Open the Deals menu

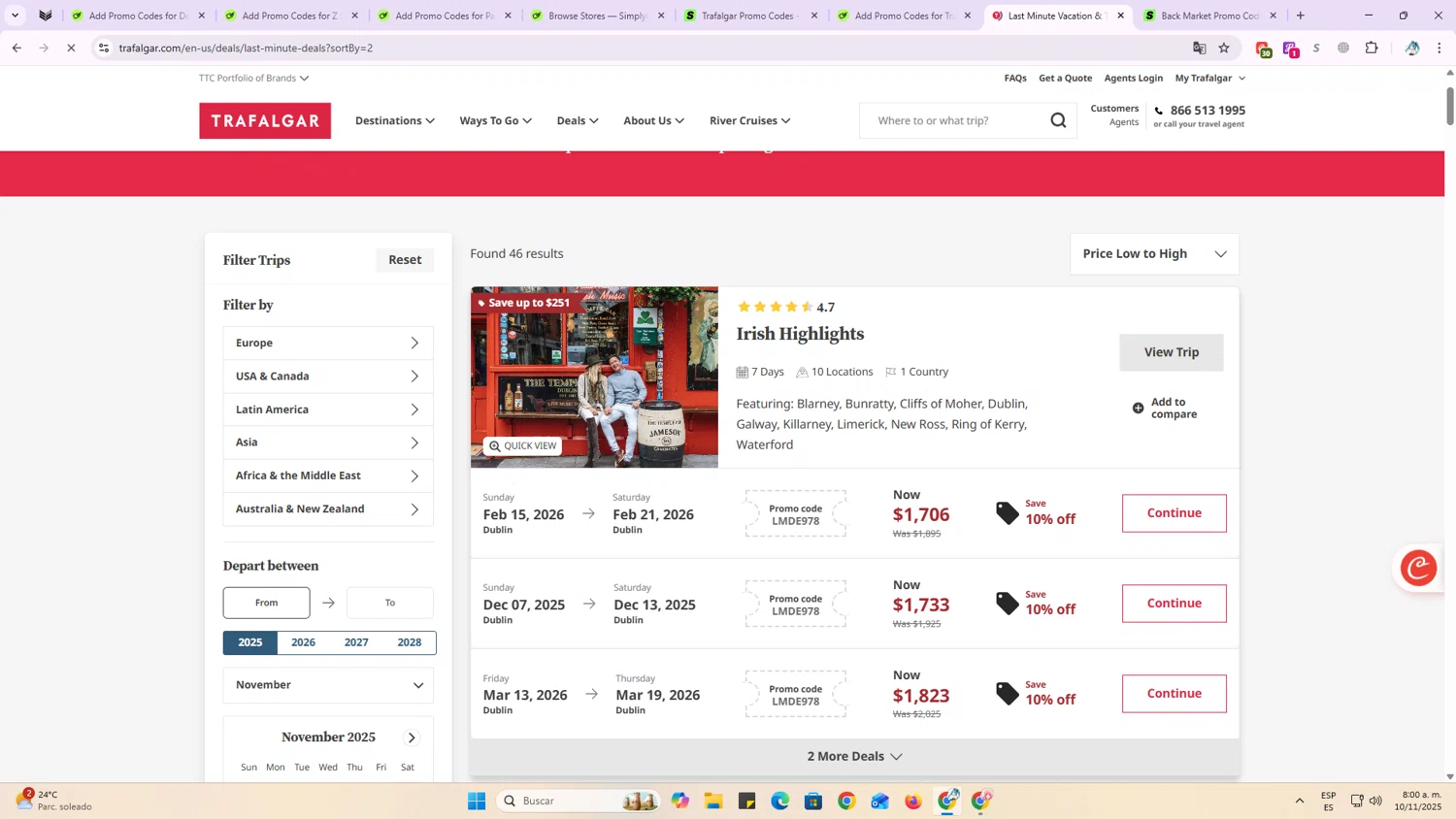578,120
